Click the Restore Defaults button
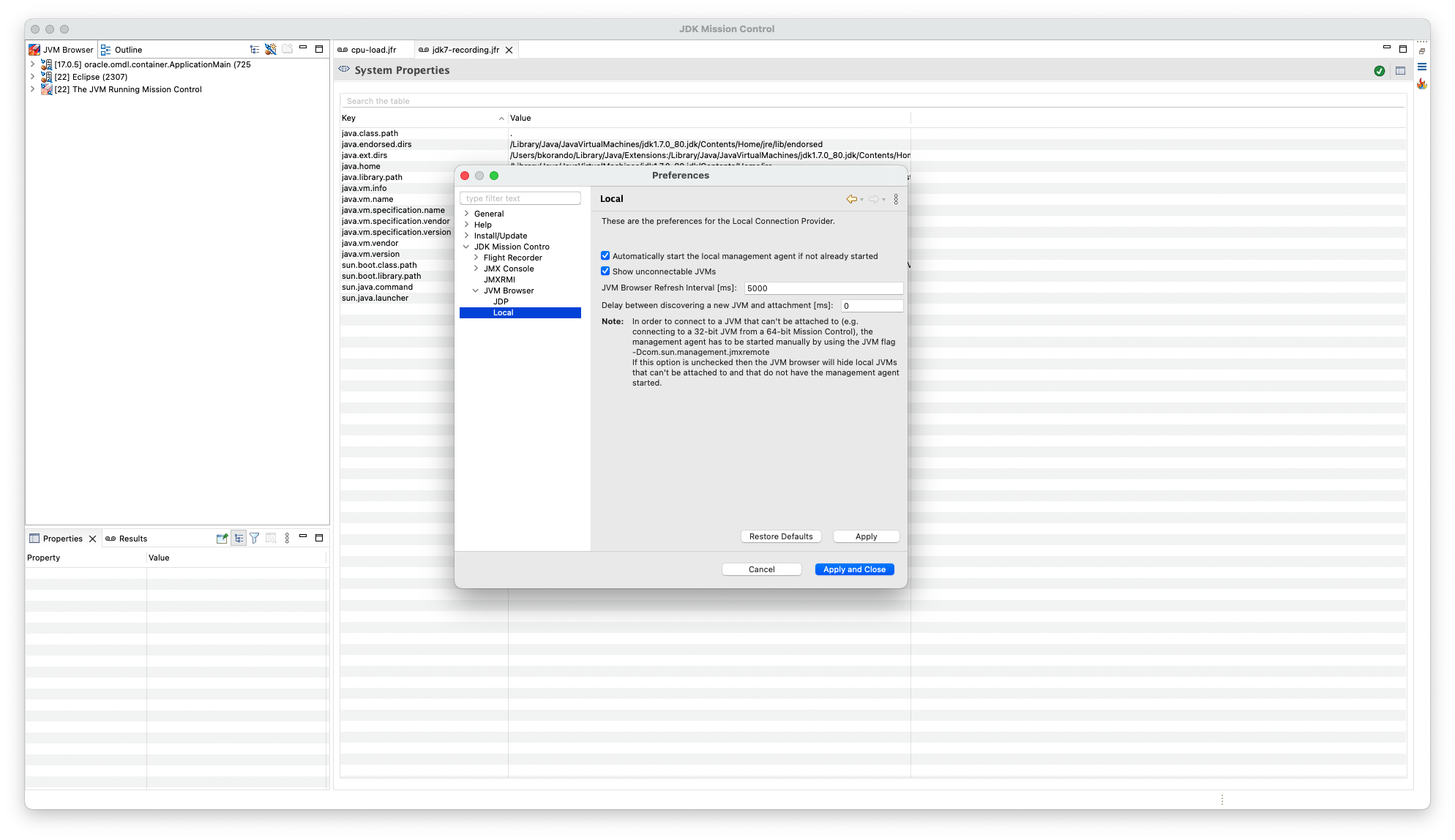This screenshot has width=1455, height=840. point(781,536)
